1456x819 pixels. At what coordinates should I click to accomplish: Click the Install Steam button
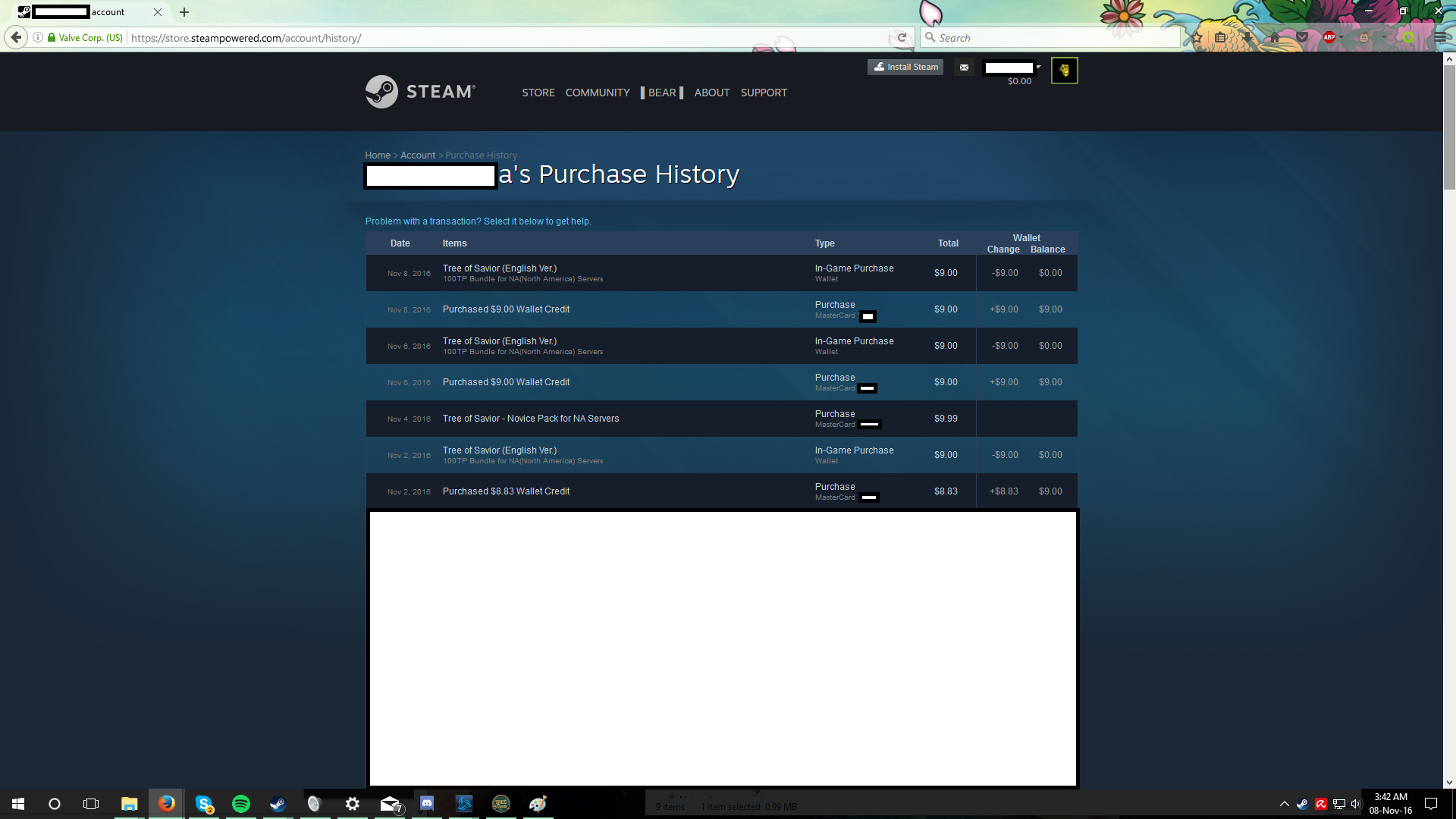905,67
